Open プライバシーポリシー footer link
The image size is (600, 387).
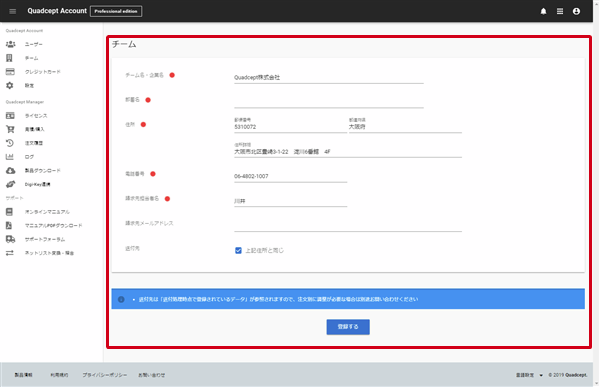105,375
